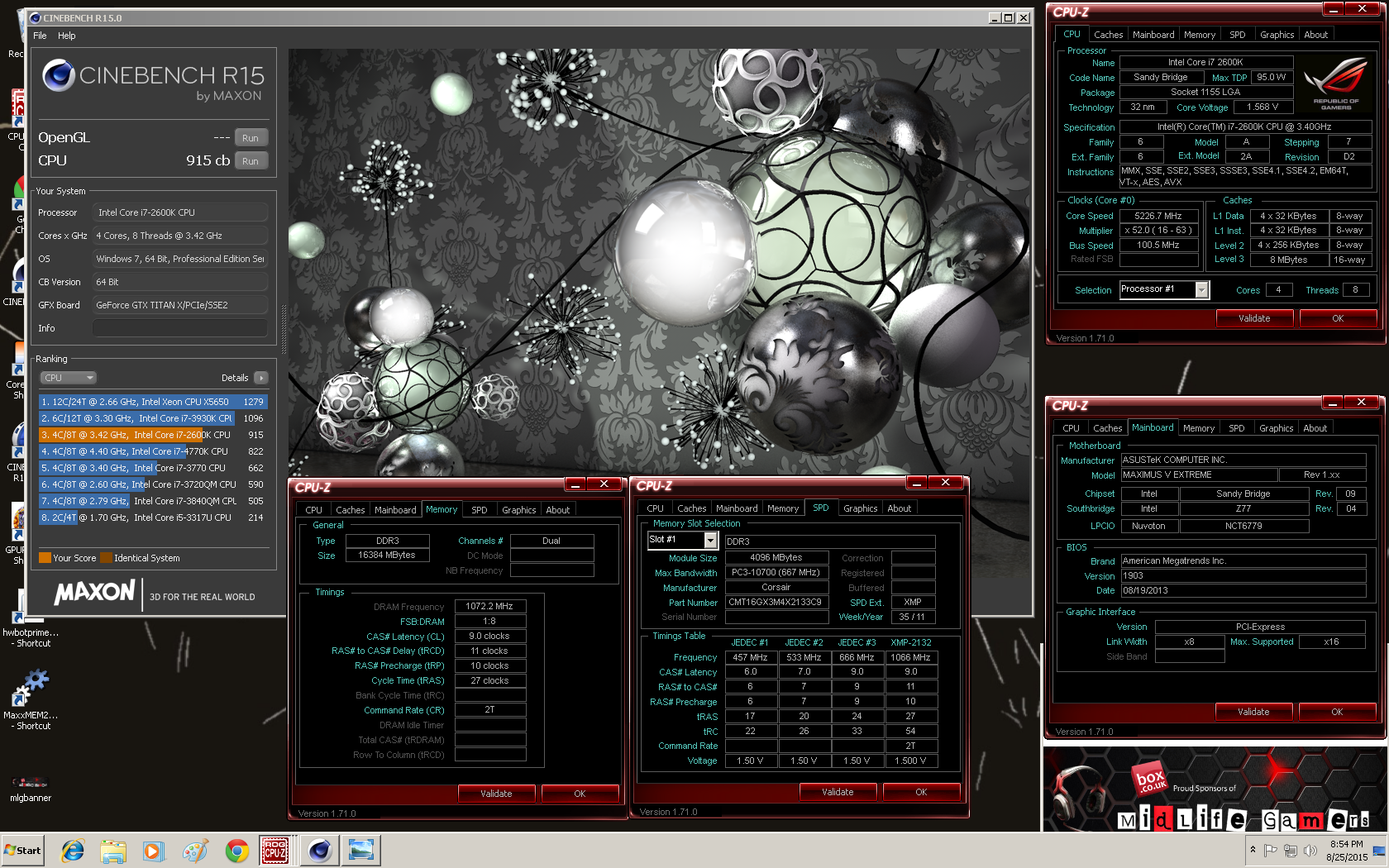Click the ROG Republic of Gamers logo
This screenshot has height=868, width=1389.
(1336, 83)
